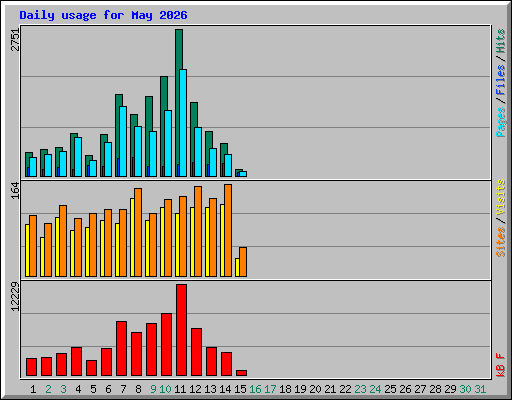Select the short orange sites bar for day 15

[x=243, y=262]
